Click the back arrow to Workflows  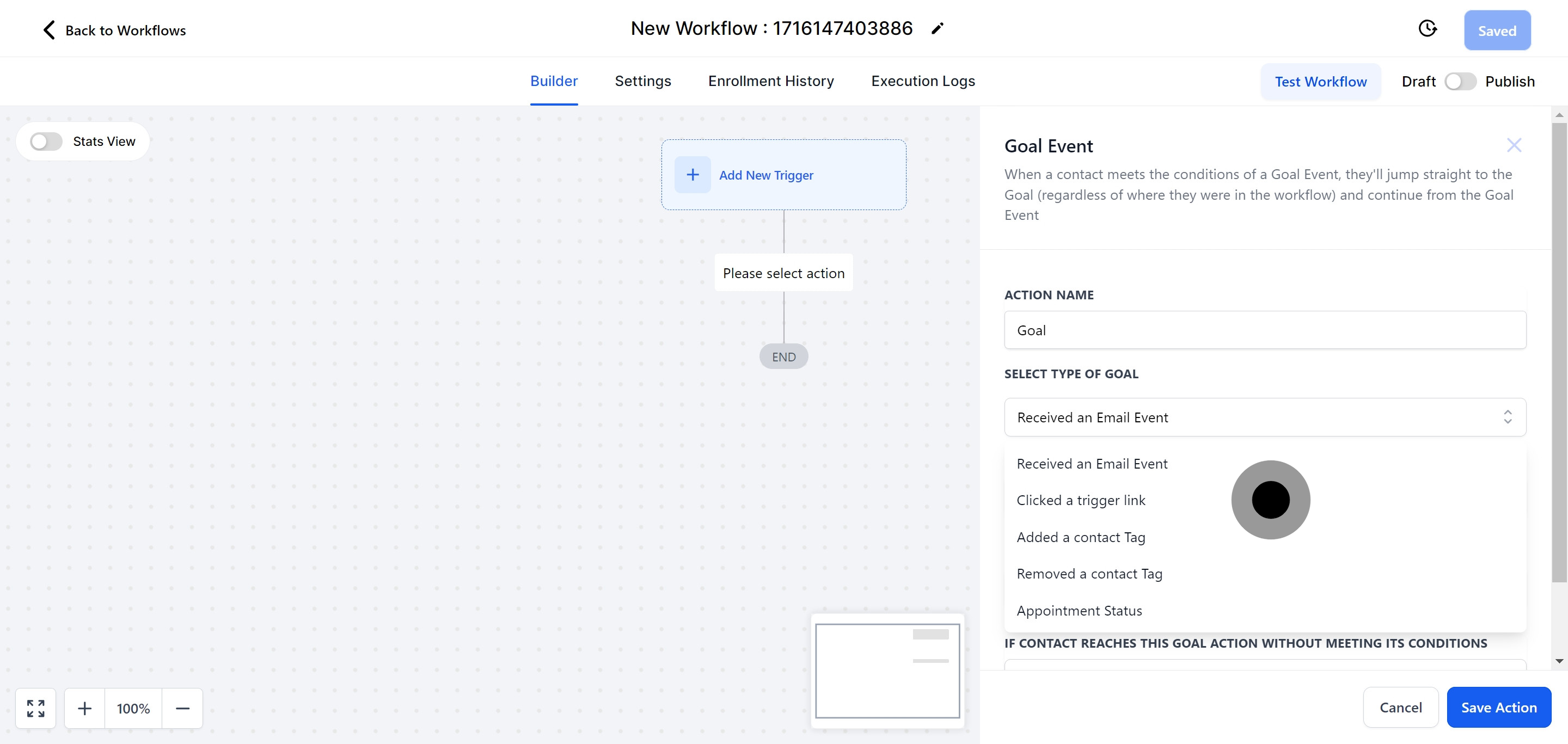tap(50, 30)
